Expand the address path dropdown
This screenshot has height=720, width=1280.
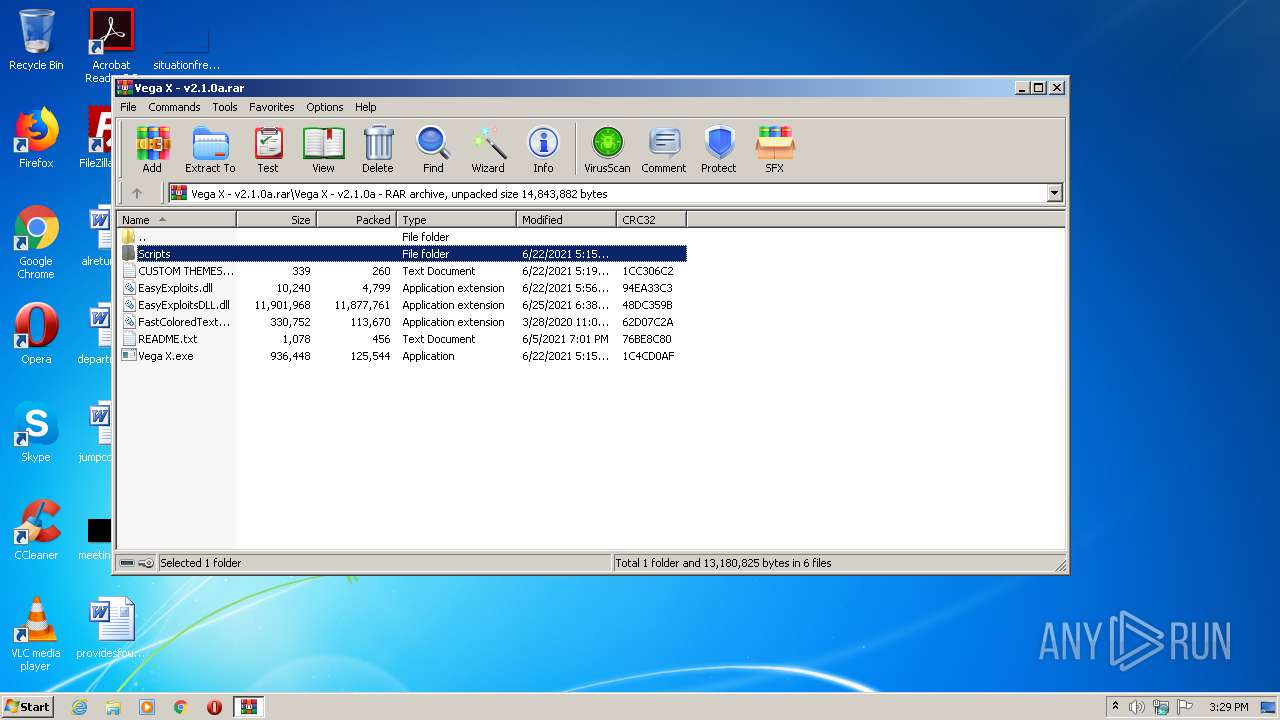1054,194
